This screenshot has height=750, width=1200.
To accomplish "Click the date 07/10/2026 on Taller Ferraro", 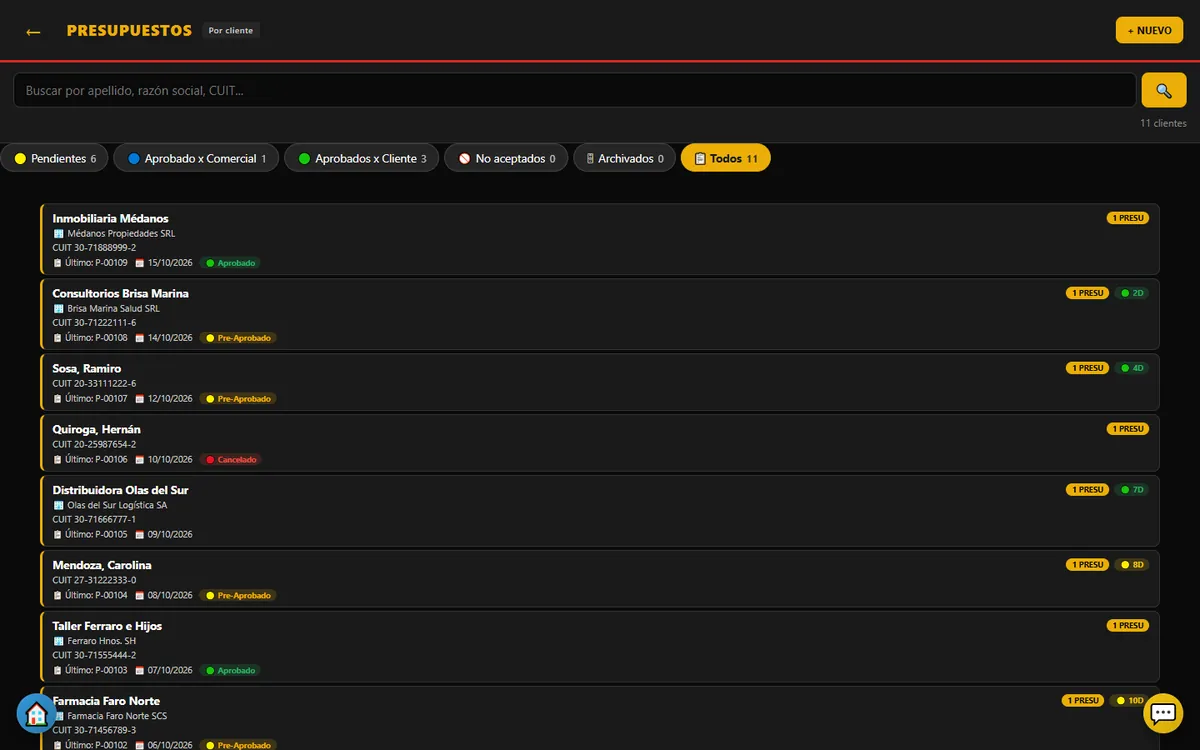I will pos(164,670).
